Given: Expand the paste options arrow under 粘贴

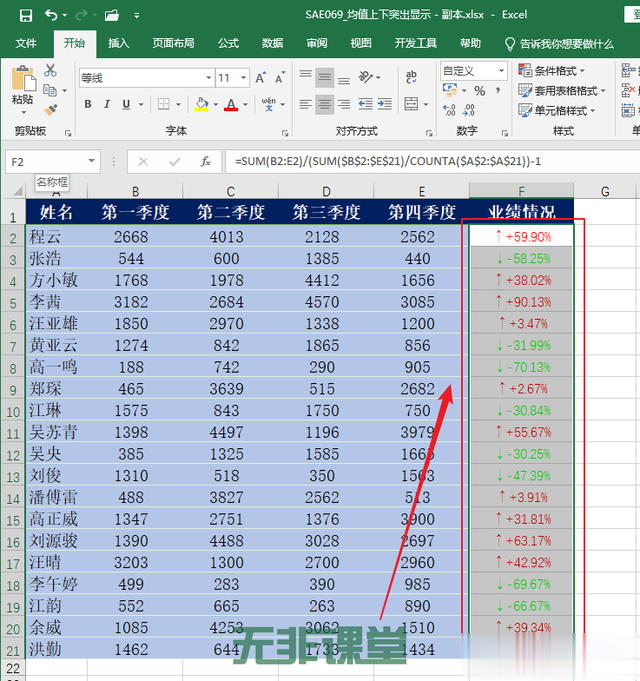Looking at the screenshot, I should [x=23, y=113].
